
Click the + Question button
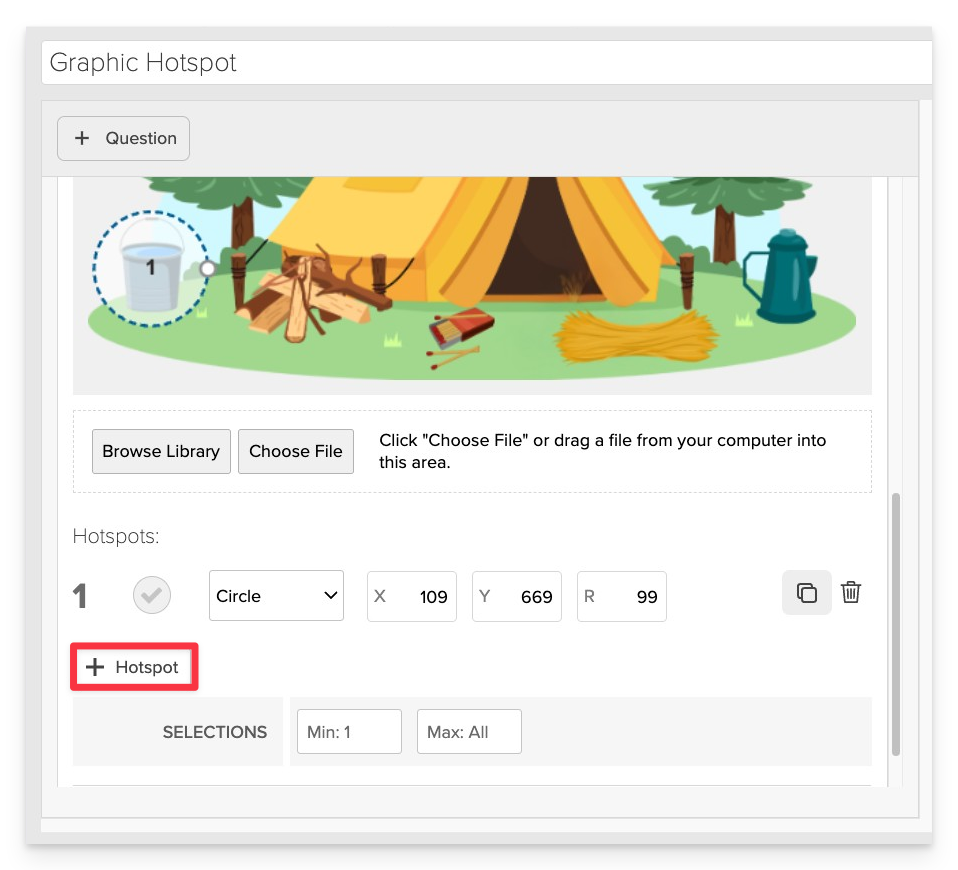click(x=123, y=138)
